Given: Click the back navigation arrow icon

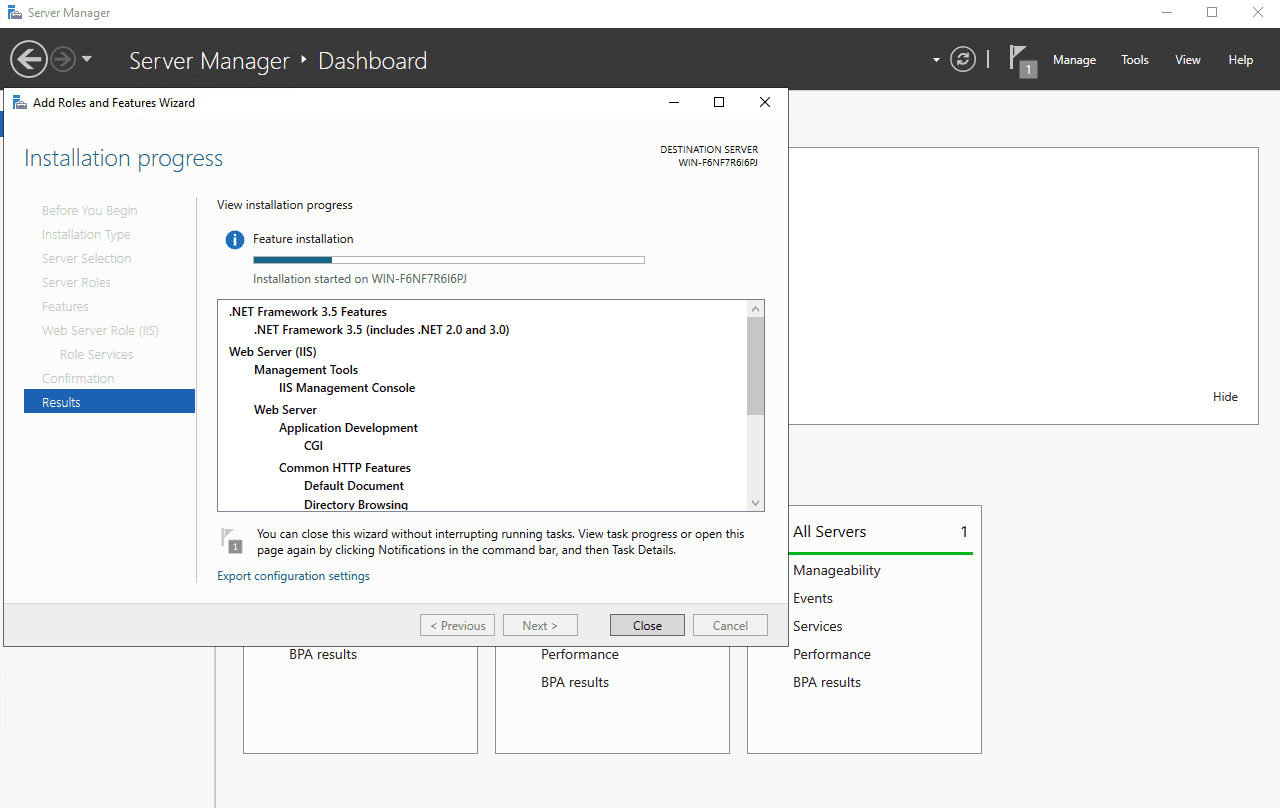Looking at the screenshot, I should (28, 60).
